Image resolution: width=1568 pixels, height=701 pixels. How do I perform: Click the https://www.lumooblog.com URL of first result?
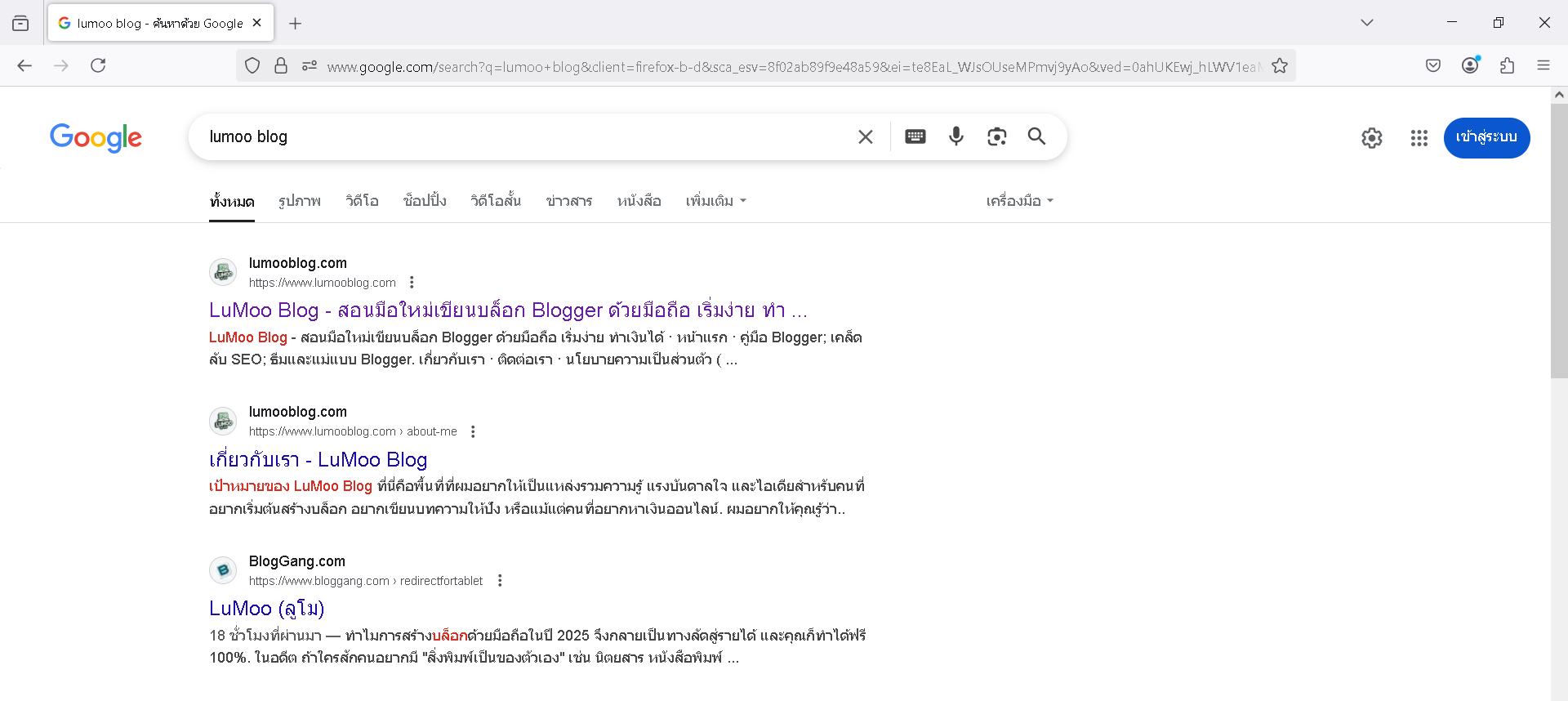point(323,283)
